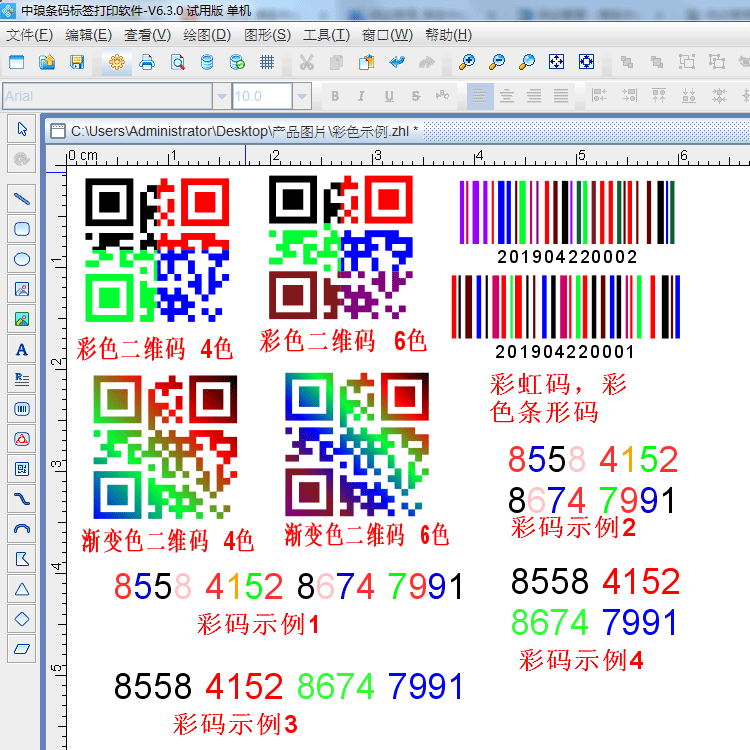Open document settings gear icon
This screenshot has width=750, height=750.
tap(117, 62)
